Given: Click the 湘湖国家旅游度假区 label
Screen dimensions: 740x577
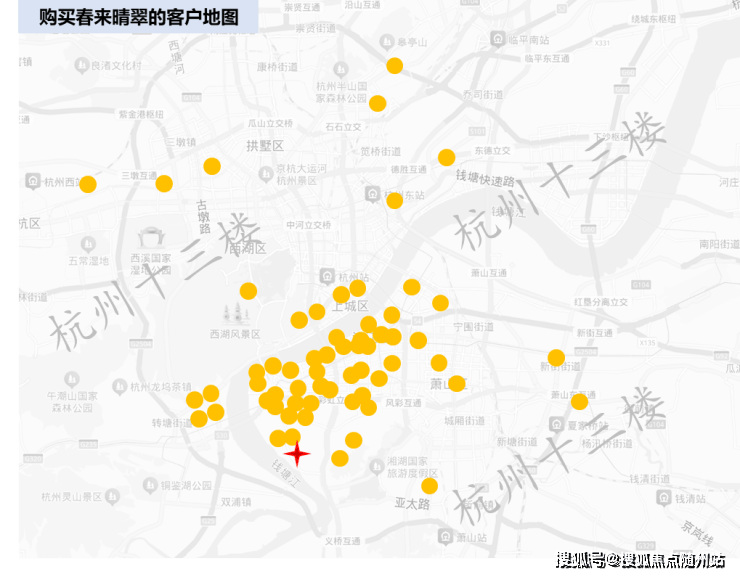Looking at the screenshot, I should 412,468.
